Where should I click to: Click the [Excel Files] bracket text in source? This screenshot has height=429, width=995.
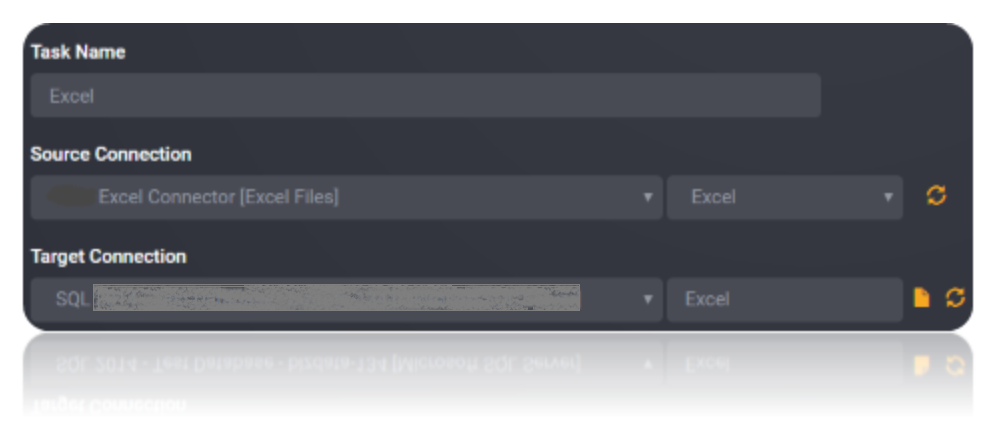tap(289, 197)
